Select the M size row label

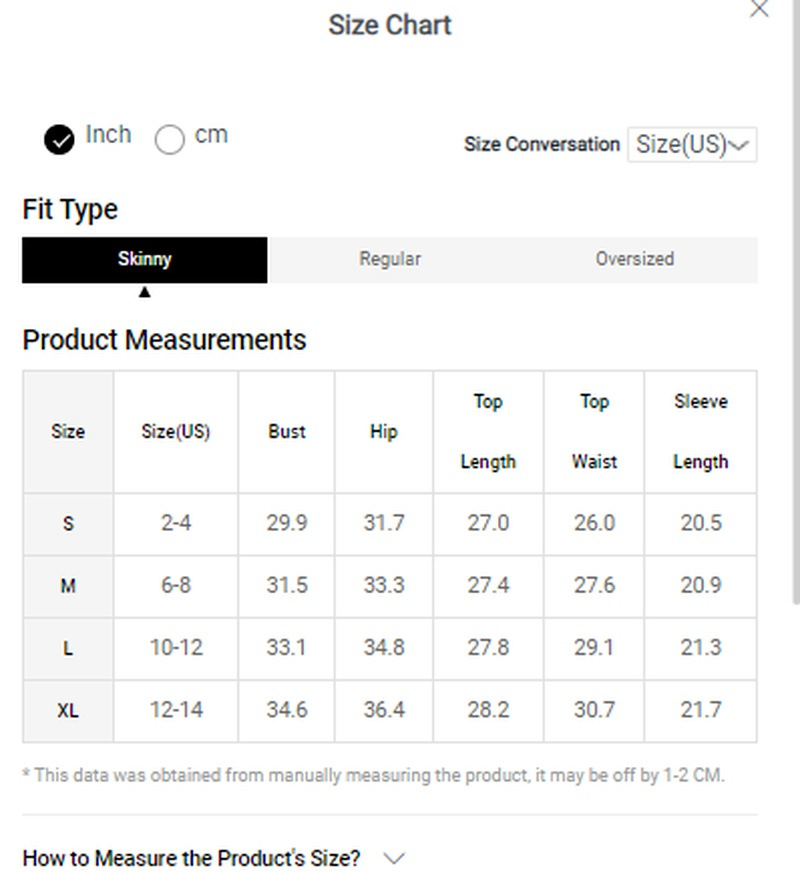[x=68, y=586]
